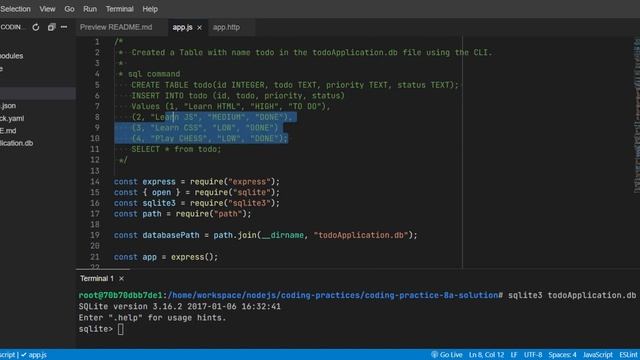Viewport: 640px width, 360px height.
Task: Click the const express require line
Action: 197,182
